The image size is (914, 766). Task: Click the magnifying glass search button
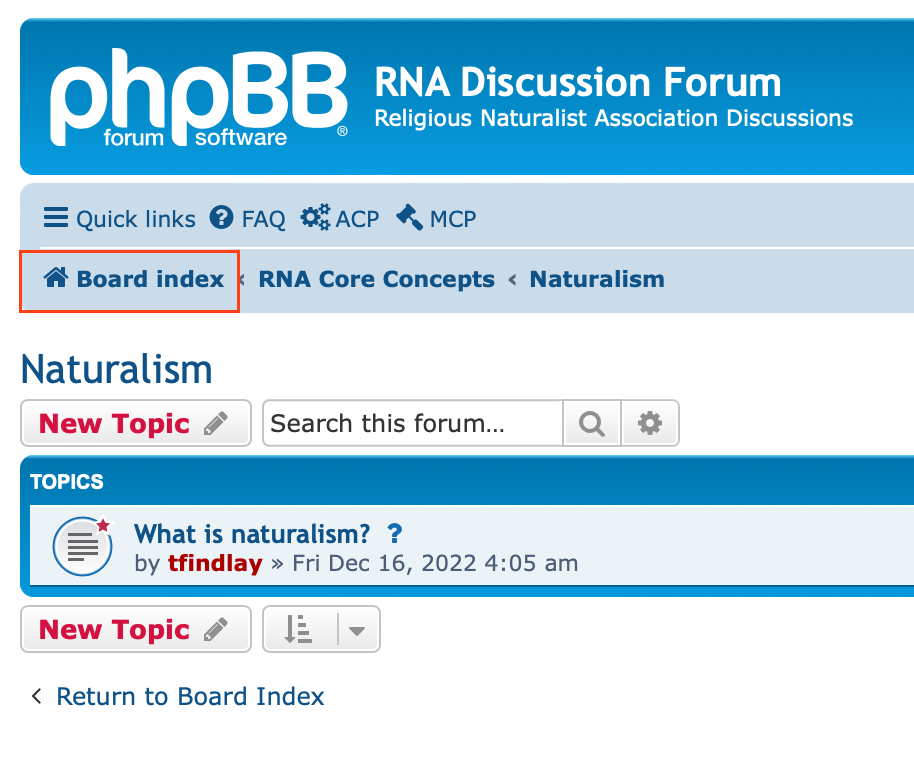tap(592, 424)
